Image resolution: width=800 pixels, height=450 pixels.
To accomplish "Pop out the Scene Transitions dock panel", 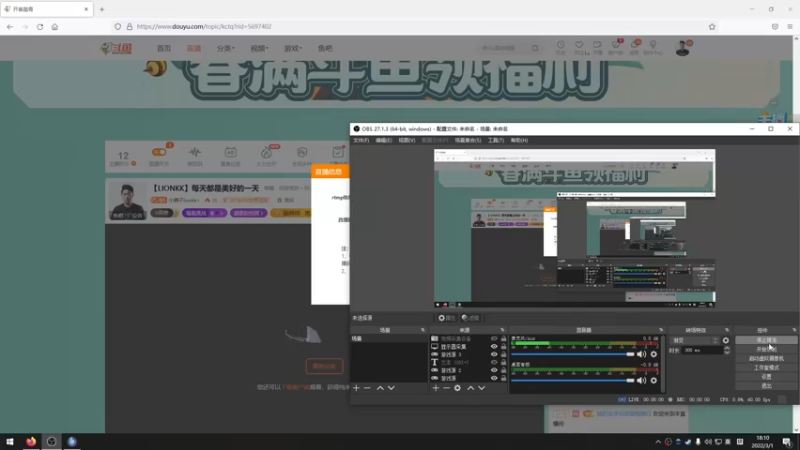I will click(727, 330).
